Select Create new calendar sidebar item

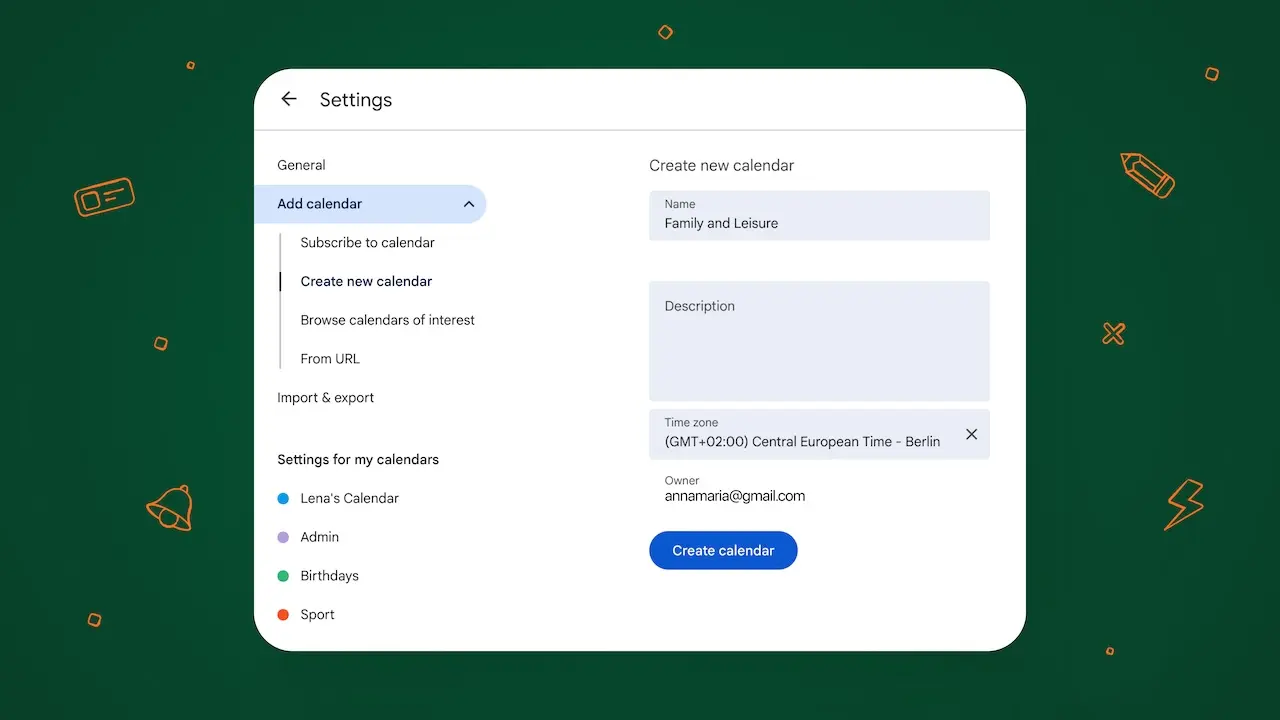coord(366,281)
